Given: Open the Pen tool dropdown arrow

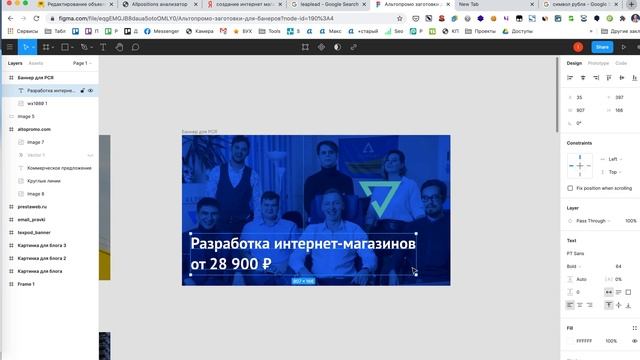Looking at the screenshot, I should (x=92, y=48).
